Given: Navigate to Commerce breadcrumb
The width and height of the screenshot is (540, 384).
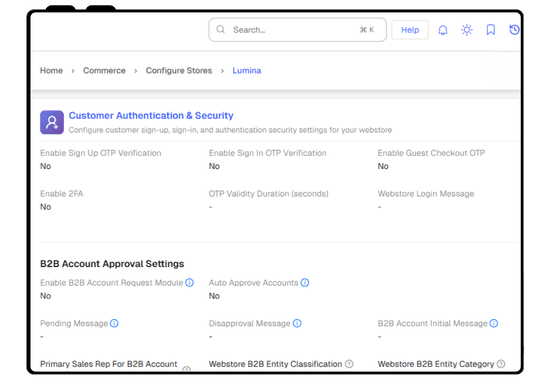Looking at the screenshot, I should pos(104,71).
